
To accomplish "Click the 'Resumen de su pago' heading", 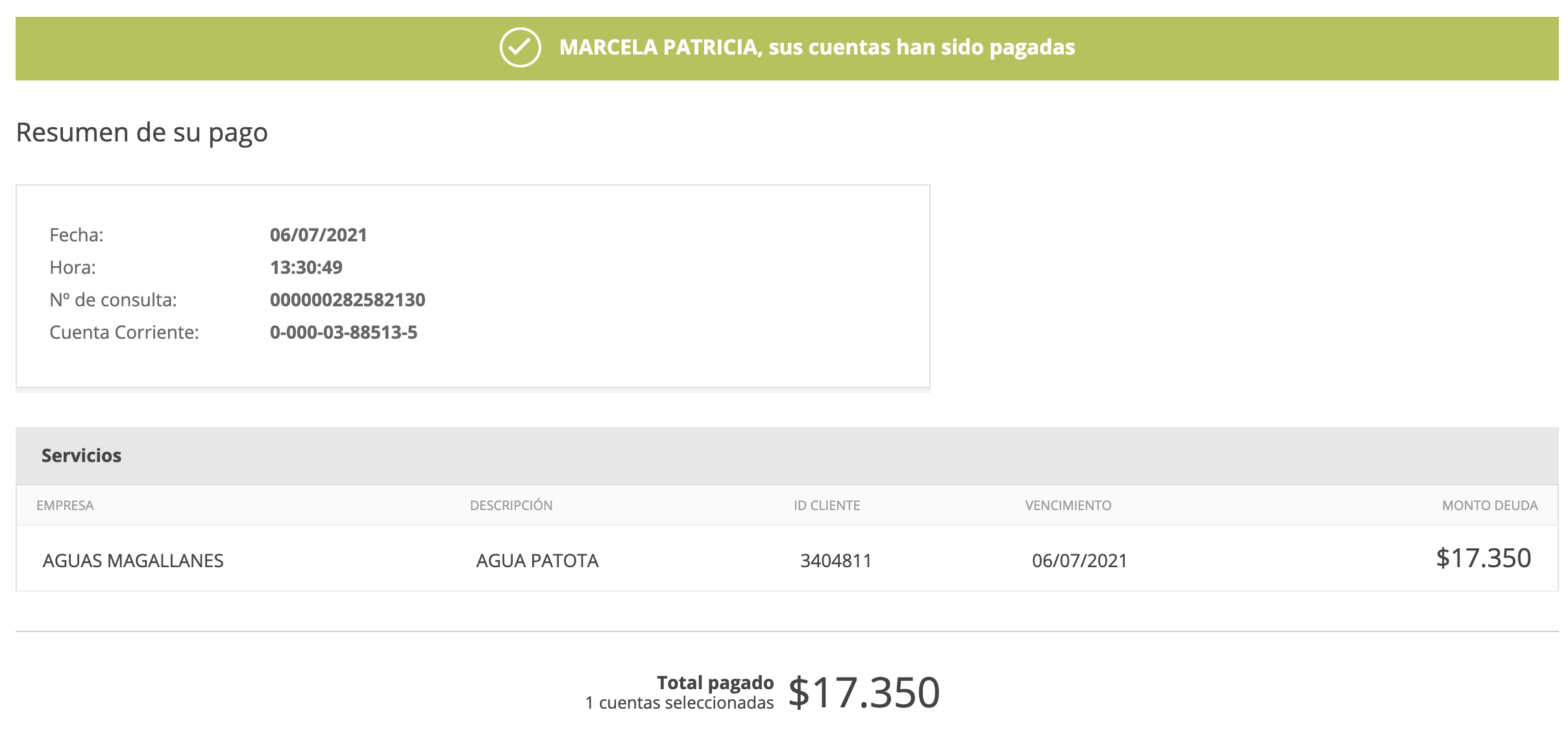I will click(x=141, y=132).
